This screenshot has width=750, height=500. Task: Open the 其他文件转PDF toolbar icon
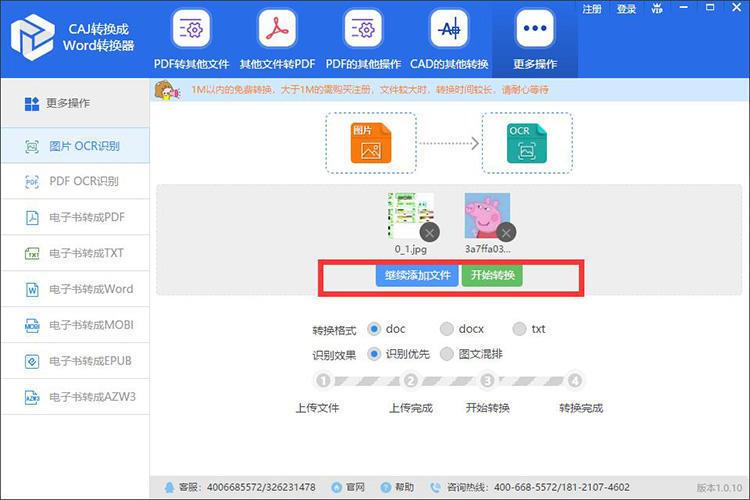click(x=277, y=29)
